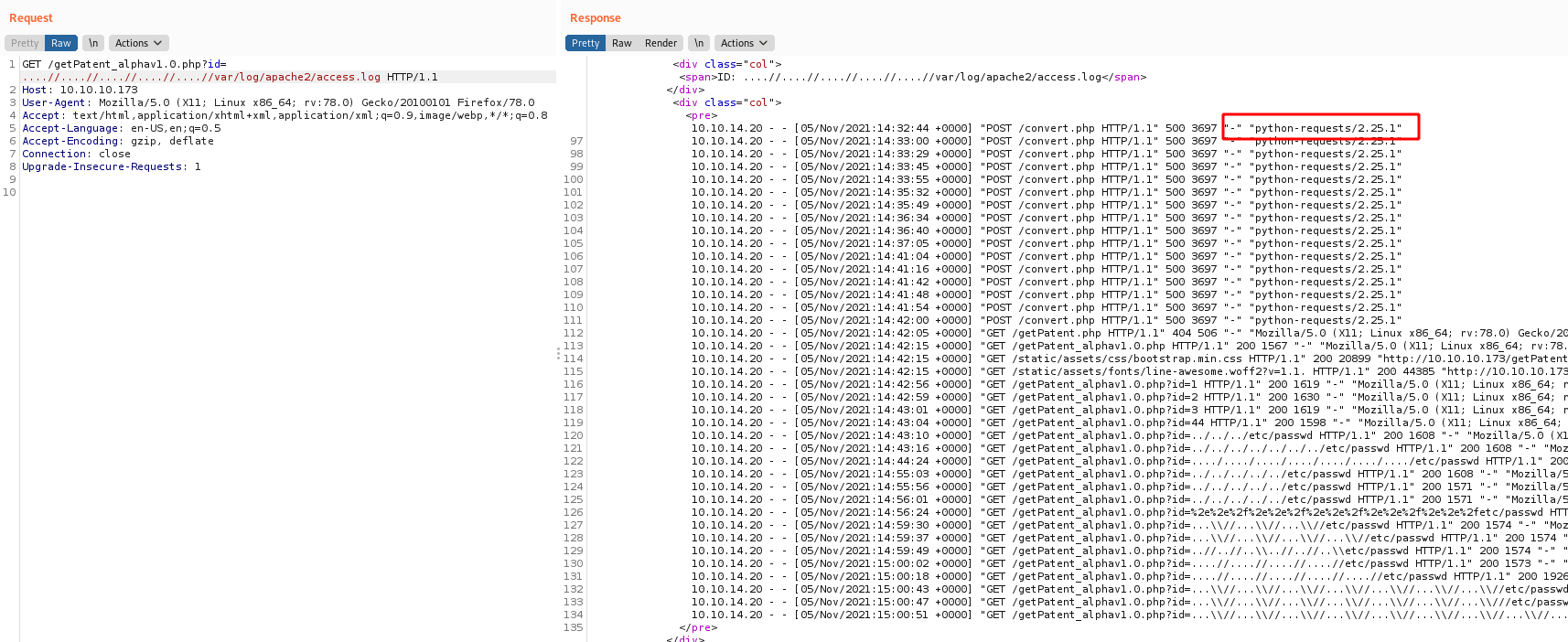Click the access.log traversal payload in request

tap(201, 77)
